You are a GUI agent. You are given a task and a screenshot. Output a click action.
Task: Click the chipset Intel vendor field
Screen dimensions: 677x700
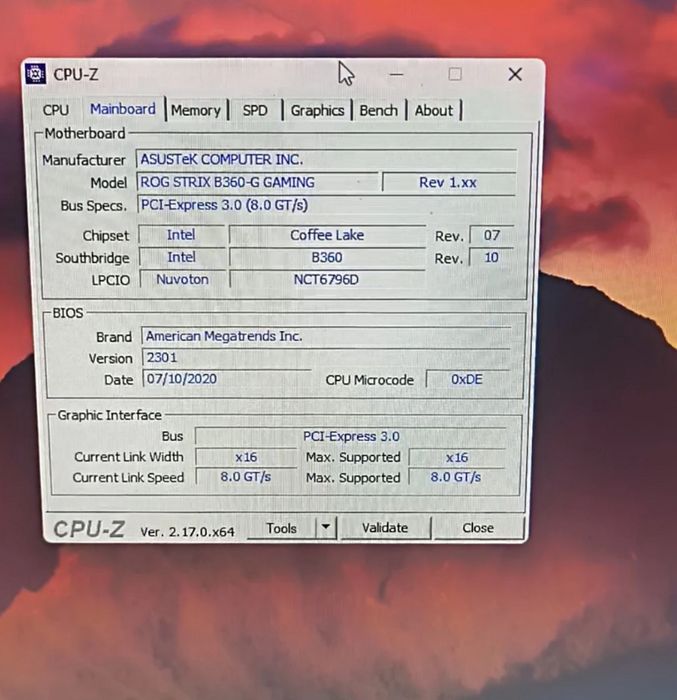[181, 235]
